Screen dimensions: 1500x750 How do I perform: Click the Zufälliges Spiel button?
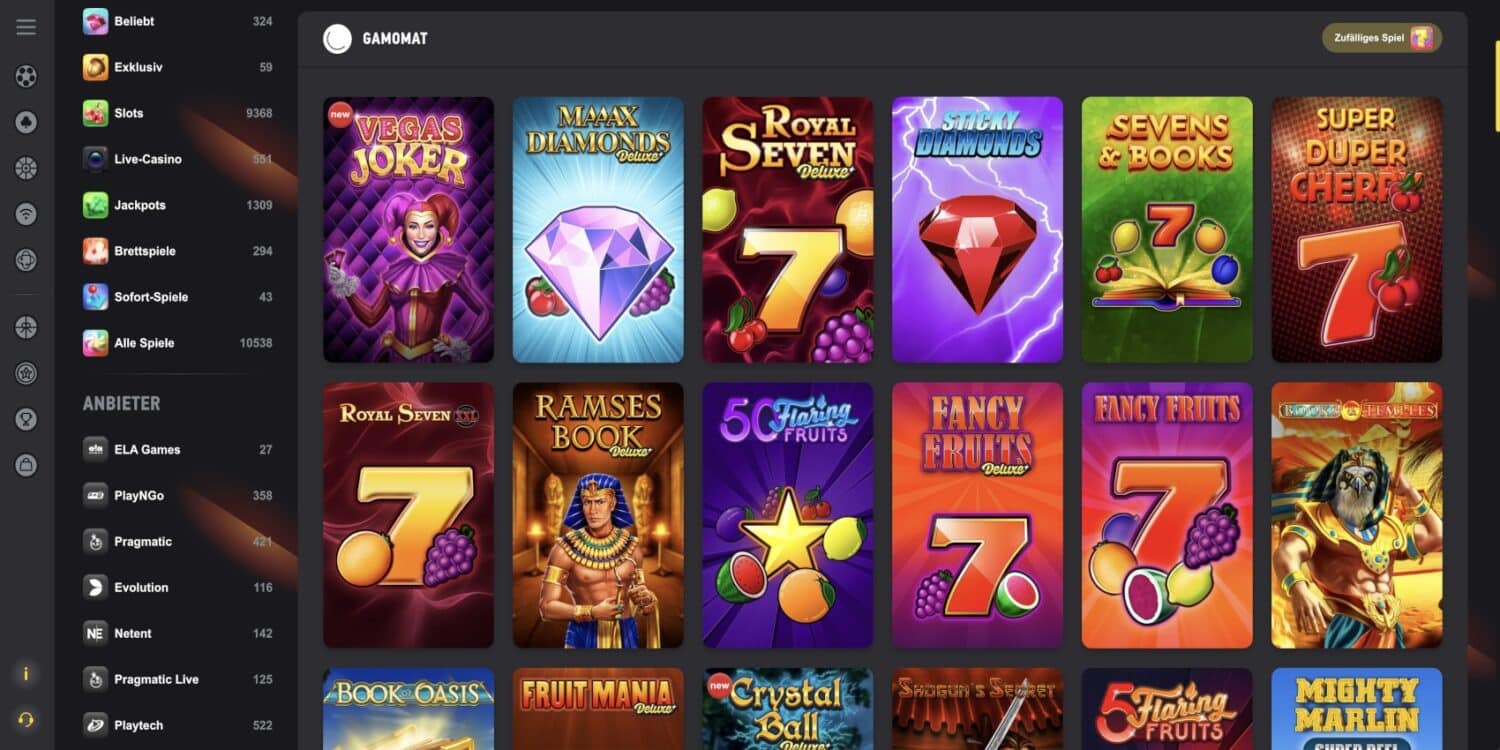pyautogui.click(x=1382, y=38)
